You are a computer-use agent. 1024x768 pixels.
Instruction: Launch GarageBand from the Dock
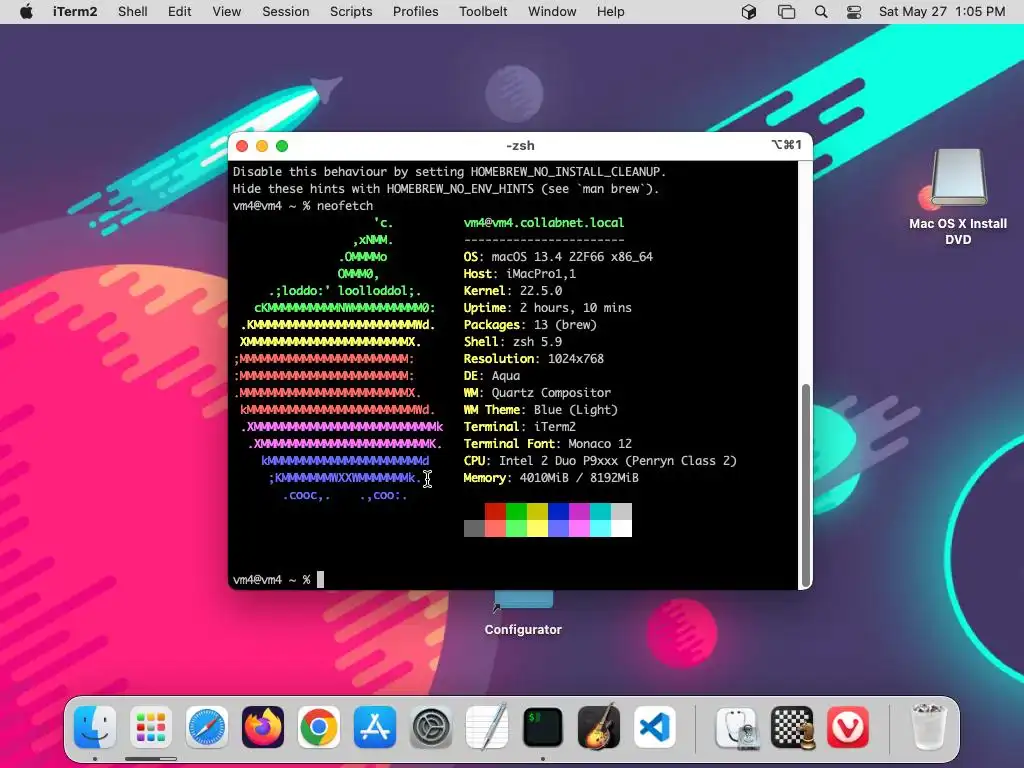pyautogui.click(x=599, y=727)
